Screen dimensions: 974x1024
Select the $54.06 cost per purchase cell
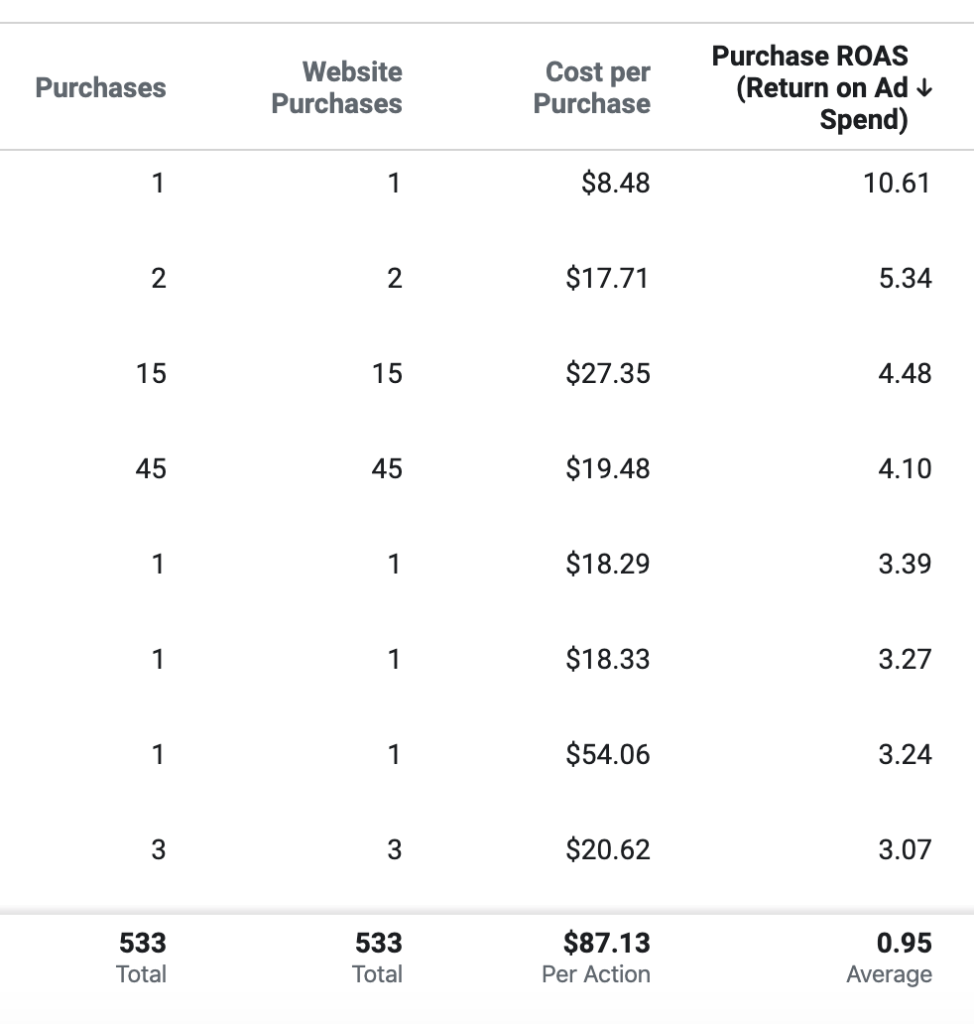tap(608, 754)
